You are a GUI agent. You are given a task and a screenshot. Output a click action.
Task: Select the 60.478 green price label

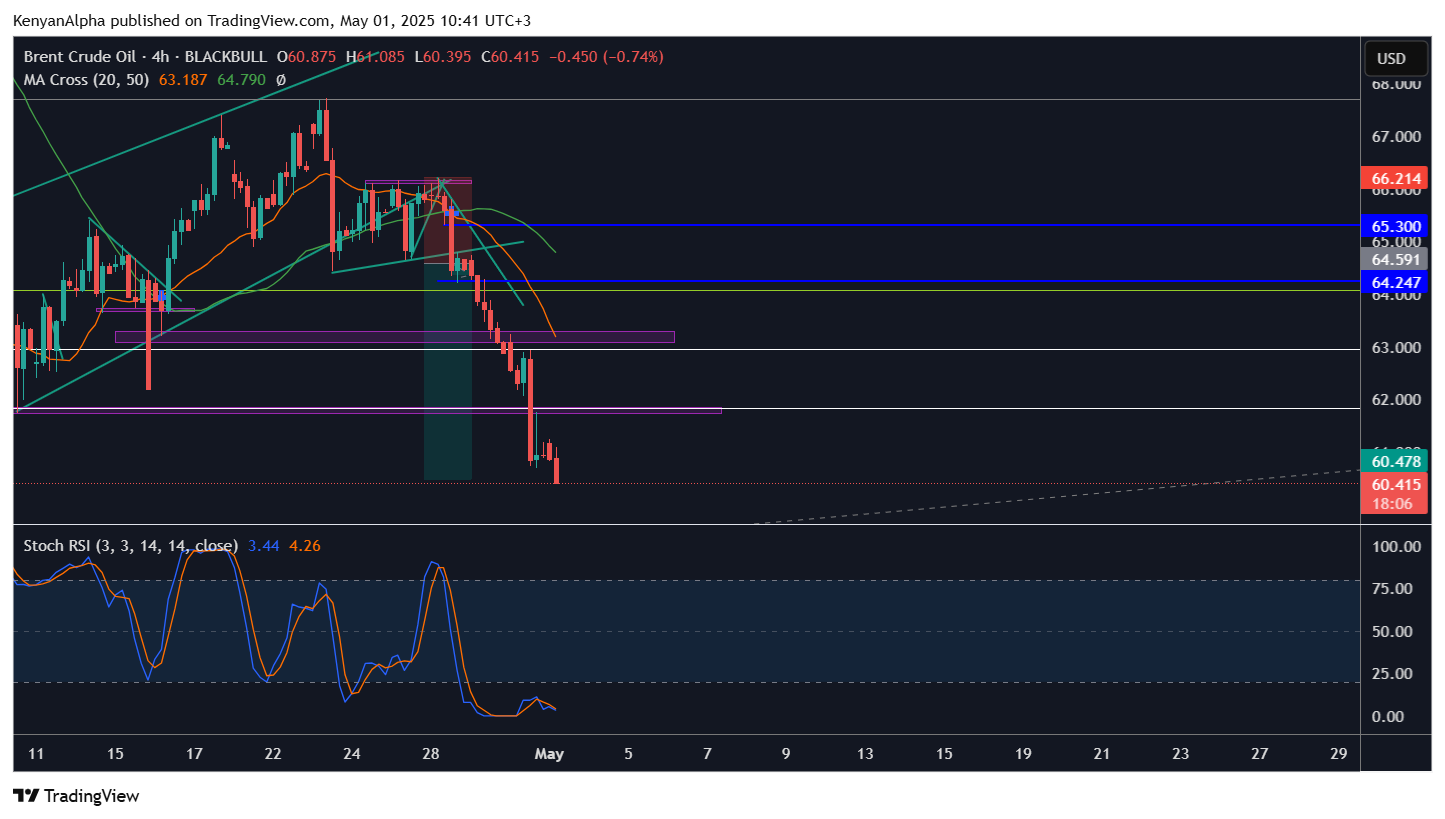click(1396, 461)
